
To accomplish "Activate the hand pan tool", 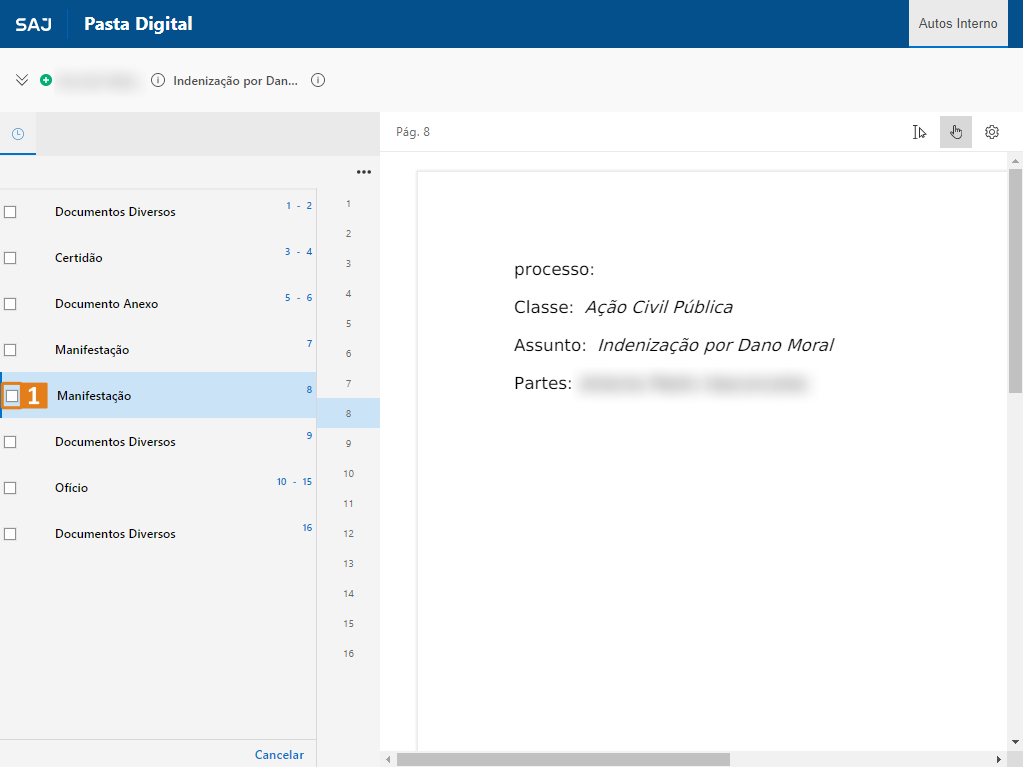I will coord(956,132).
